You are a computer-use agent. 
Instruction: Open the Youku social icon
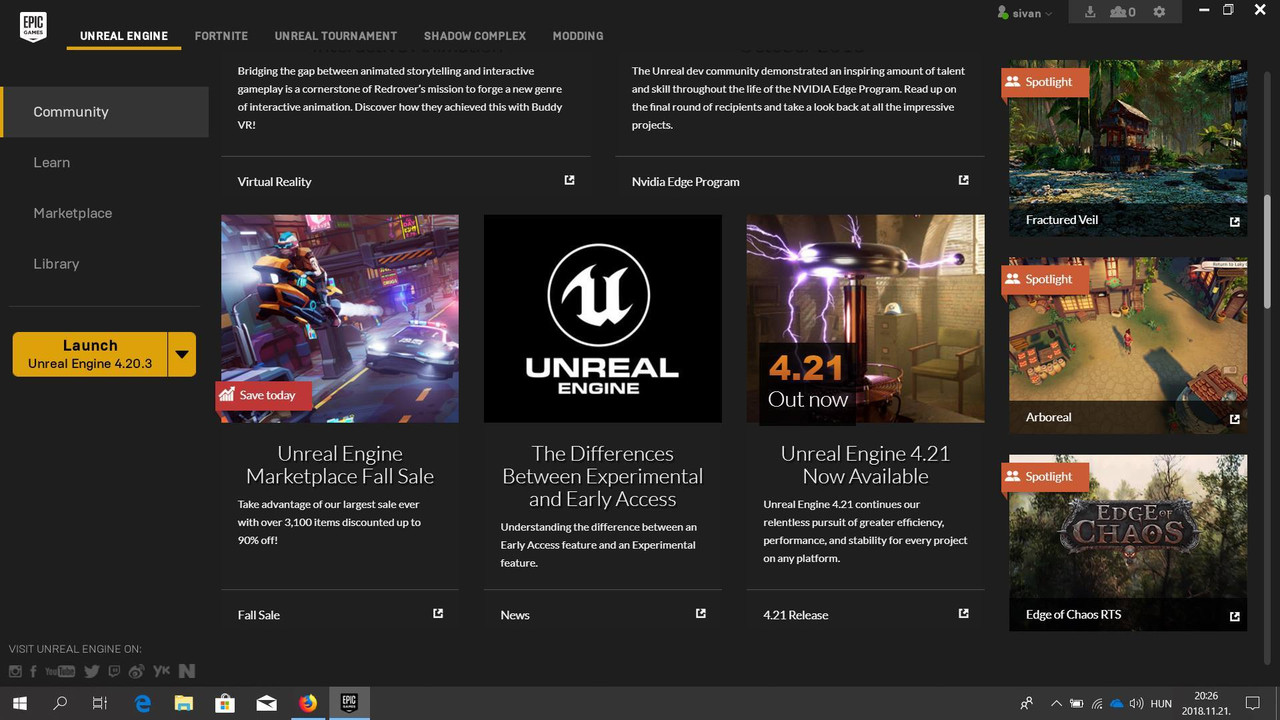point(161,672)
